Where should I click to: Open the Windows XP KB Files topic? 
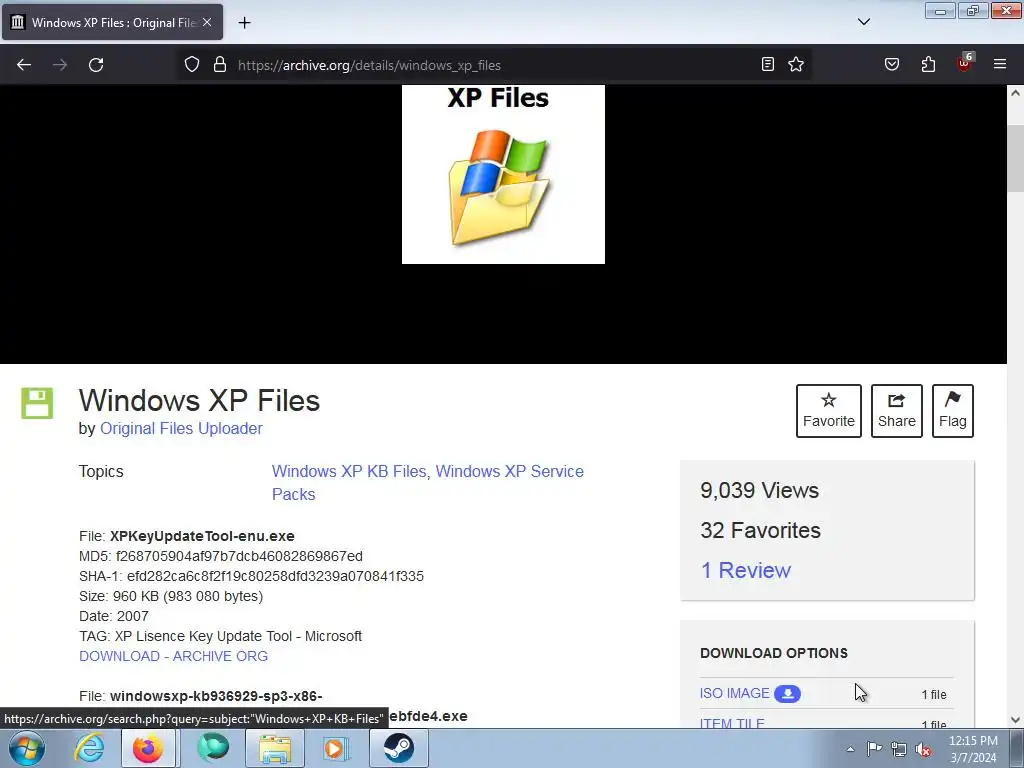point(349,472)
